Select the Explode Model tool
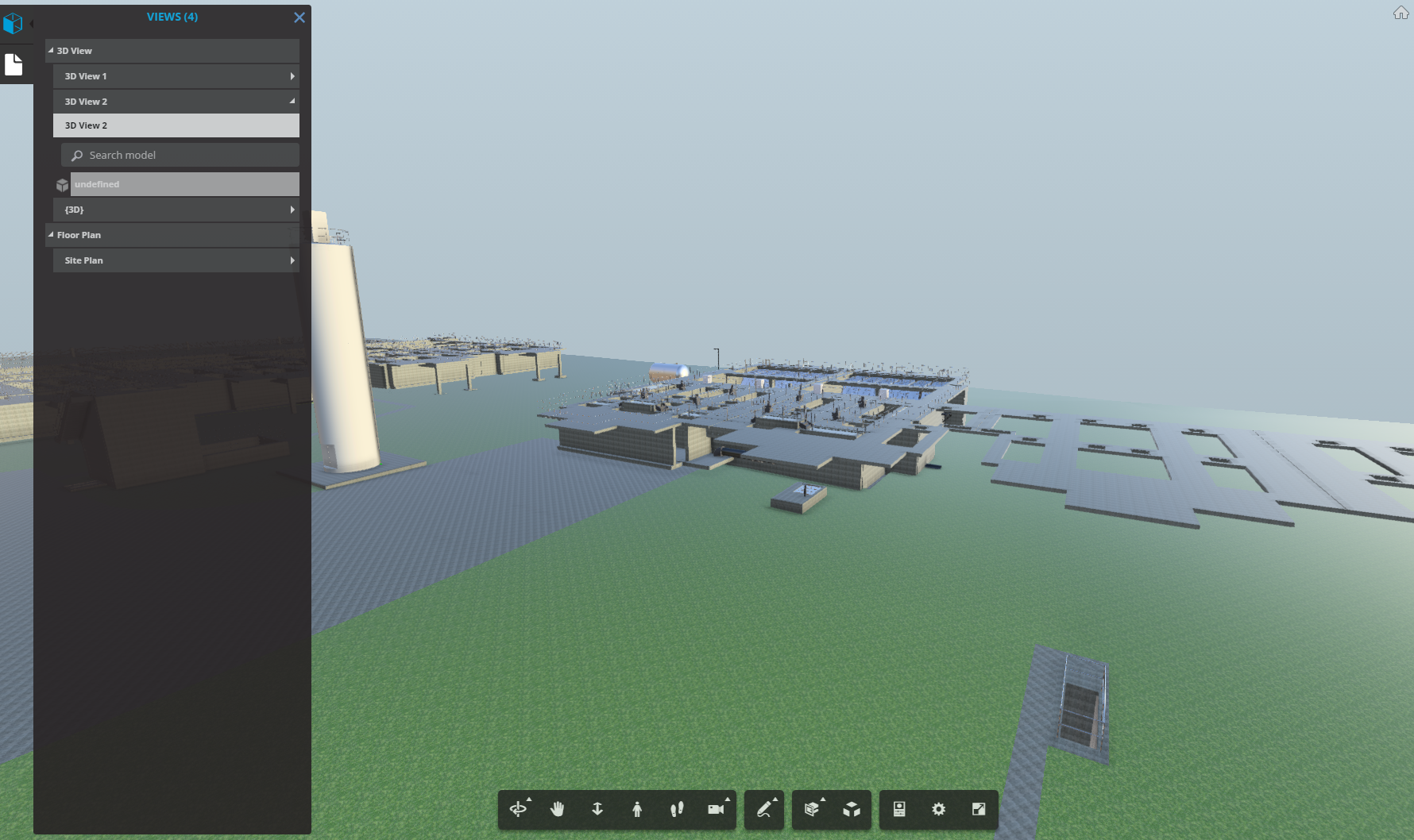 click(852, 810)
